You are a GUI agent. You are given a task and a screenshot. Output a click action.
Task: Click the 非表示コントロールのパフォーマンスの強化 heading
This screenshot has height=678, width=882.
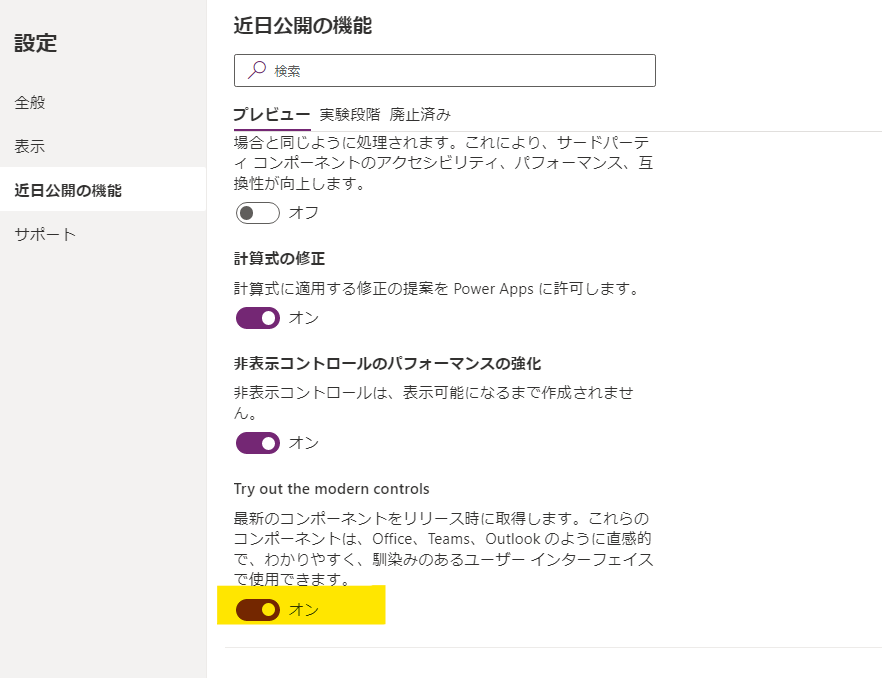click(x=387, y=363)
